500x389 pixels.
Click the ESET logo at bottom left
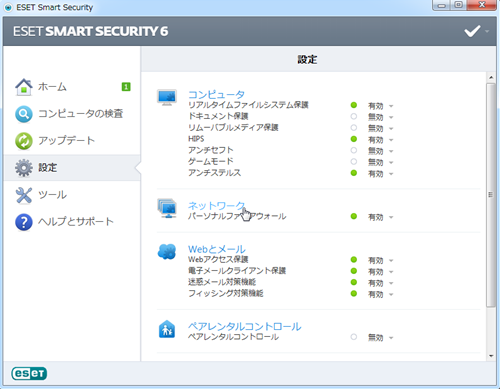[x=29, y=373]
